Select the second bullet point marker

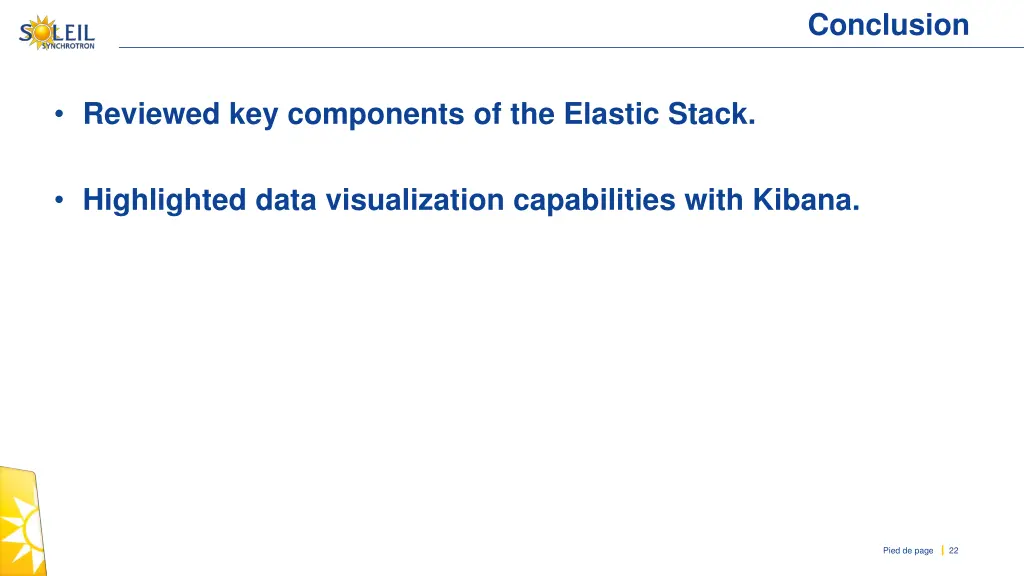(59, 200)
